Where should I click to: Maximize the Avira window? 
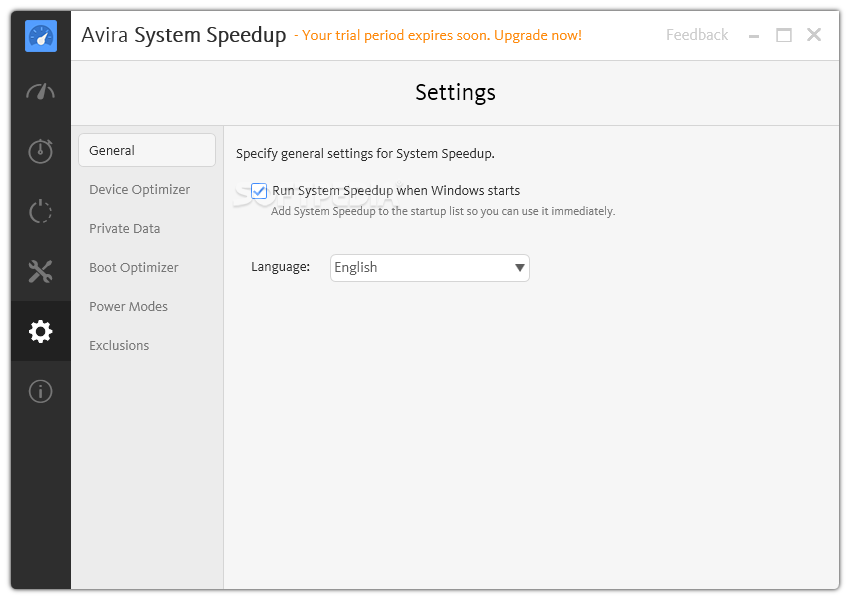[x=784, y=35]
